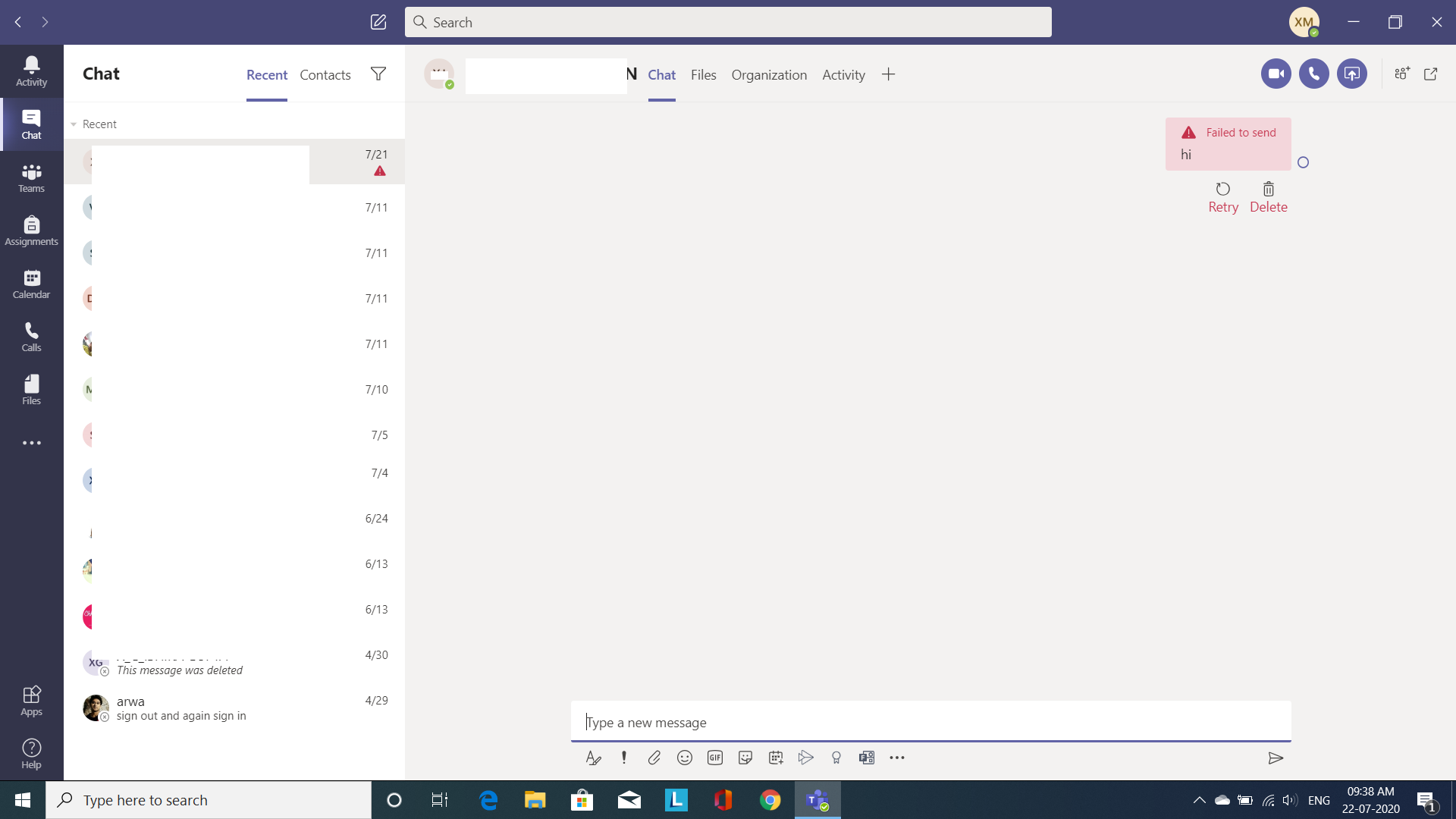Open Chrome from the Windows taskbar
Viewport: 1456px width, 819px height.
point(770,800)
